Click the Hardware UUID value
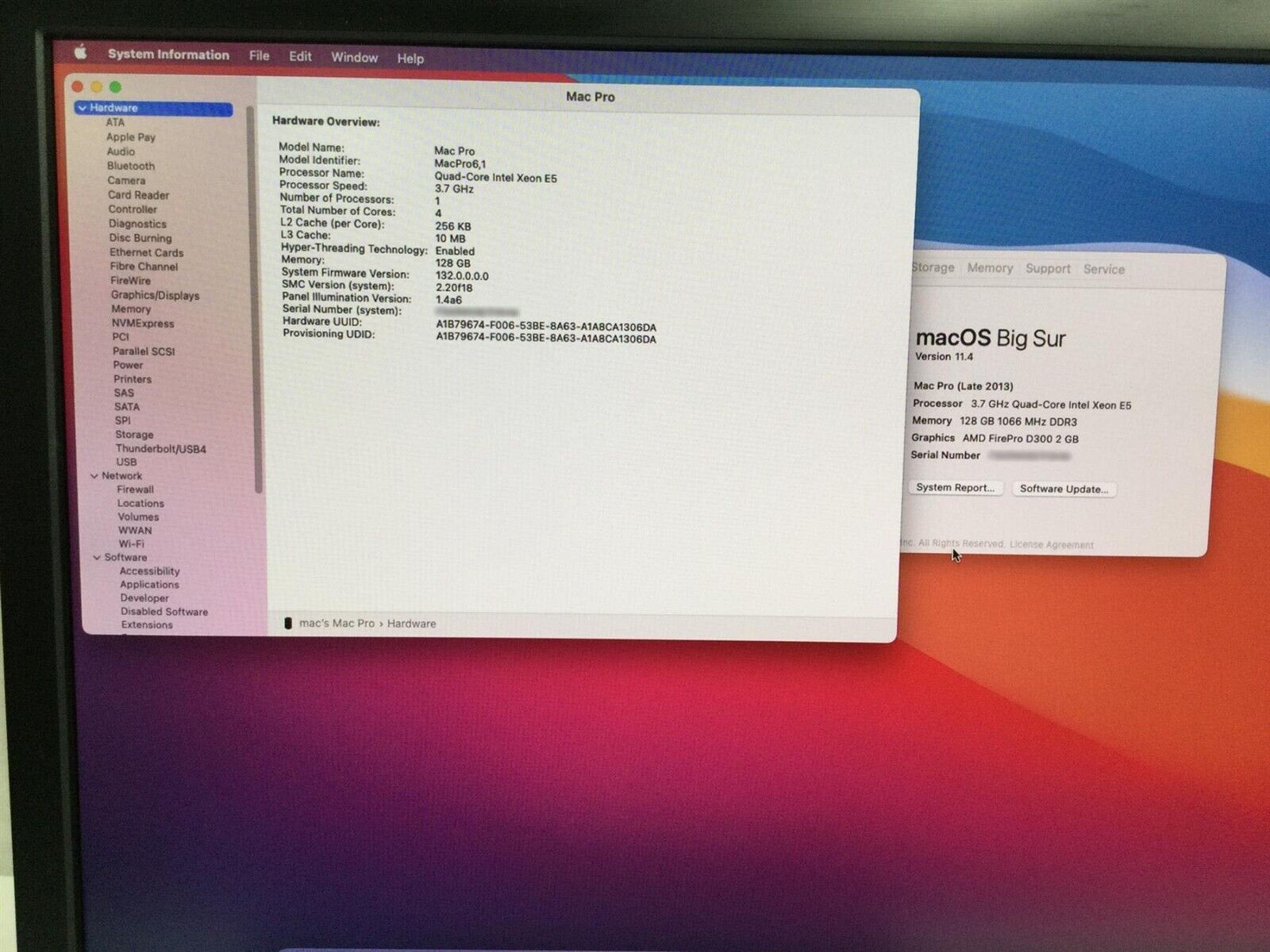 click(546, 326)
